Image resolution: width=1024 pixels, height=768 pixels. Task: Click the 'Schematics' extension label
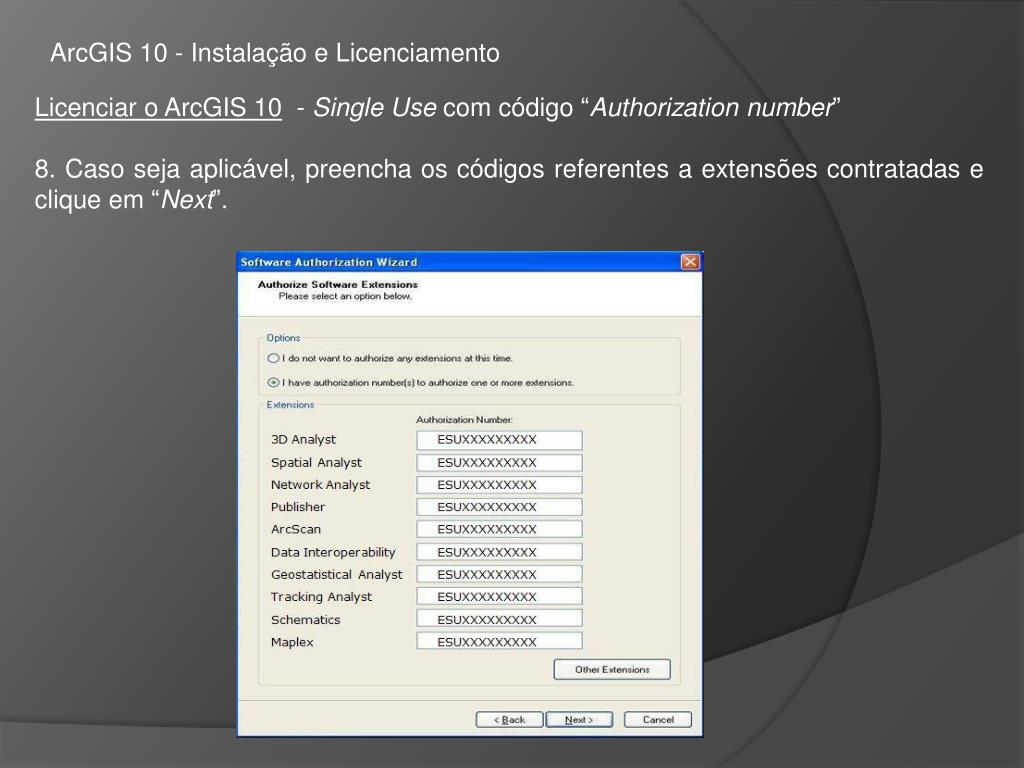click(305, 620)
